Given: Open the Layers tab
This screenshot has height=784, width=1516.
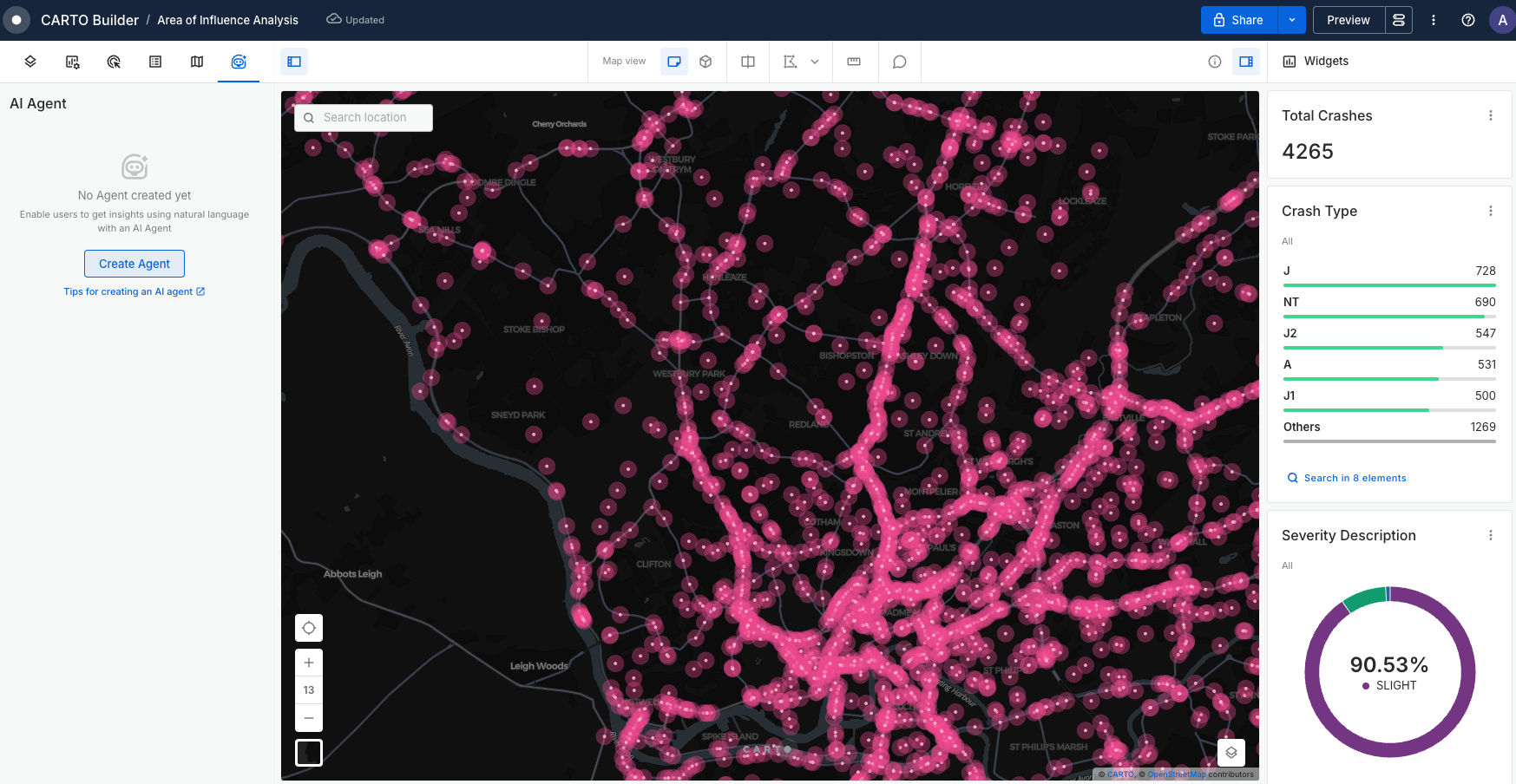Looking at the screenshot, I should (x=30, y=62).
